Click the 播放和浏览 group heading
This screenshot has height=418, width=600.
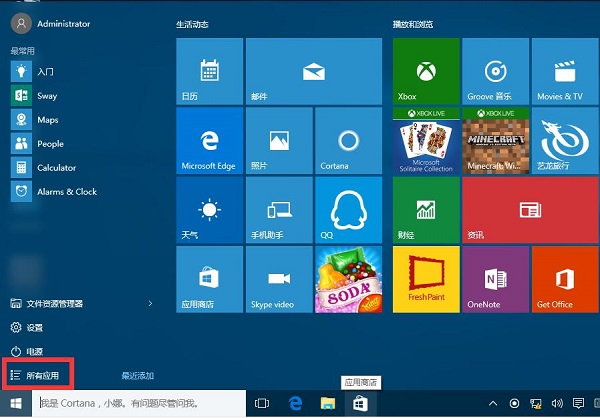coord(413,24)
